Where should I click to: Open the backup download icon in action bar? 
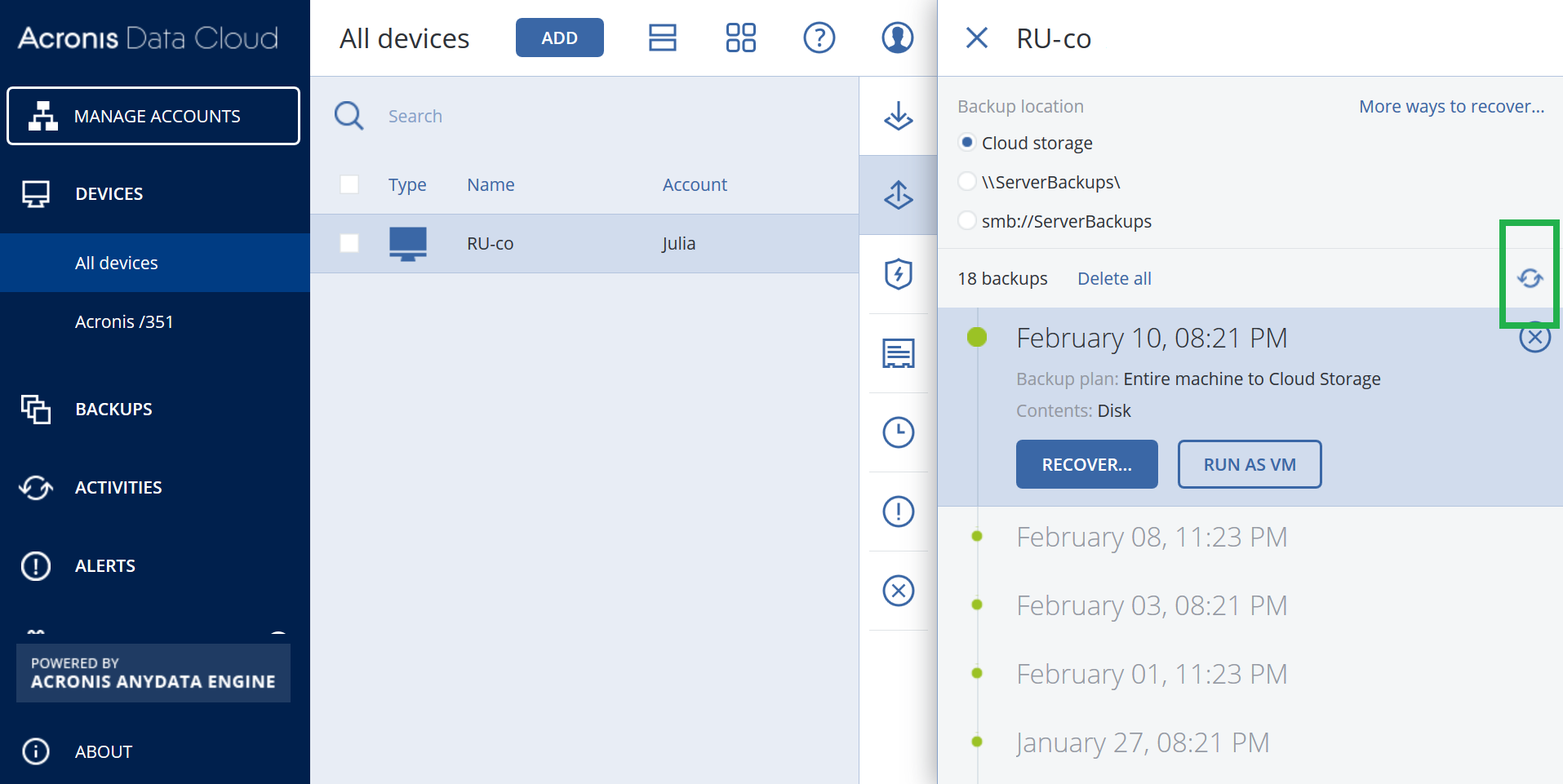898,116
